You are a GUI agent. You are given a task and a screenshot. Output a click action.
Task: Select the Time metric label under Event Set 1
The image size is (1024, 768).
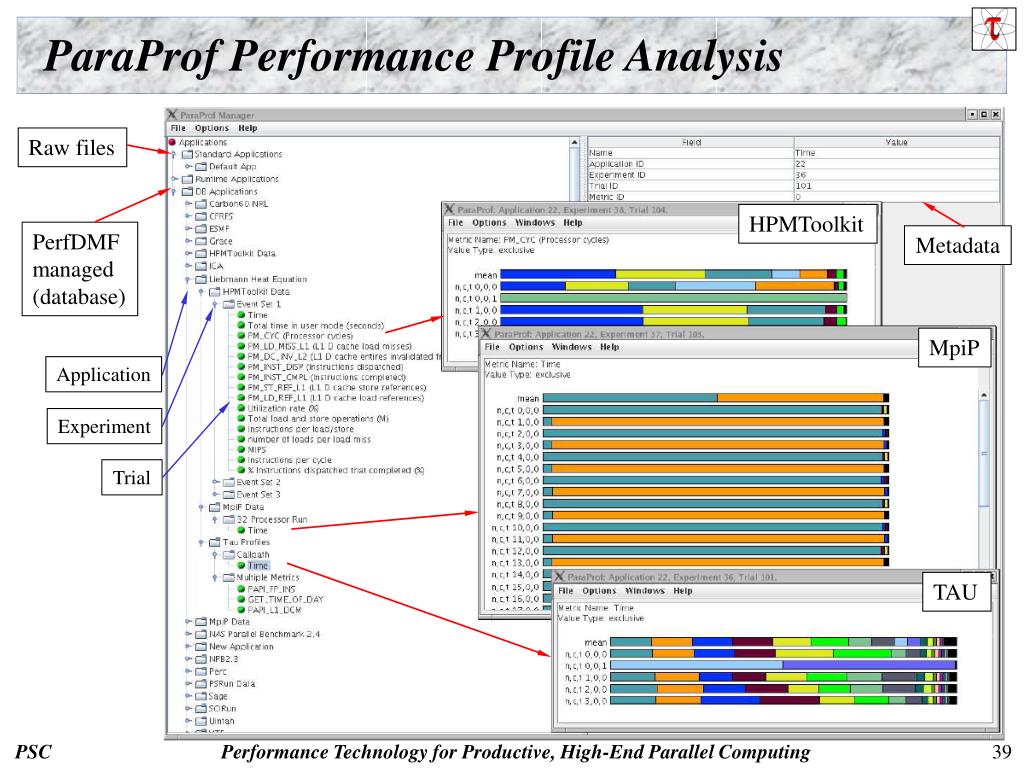pyautogui.click(x=258, y=315)
